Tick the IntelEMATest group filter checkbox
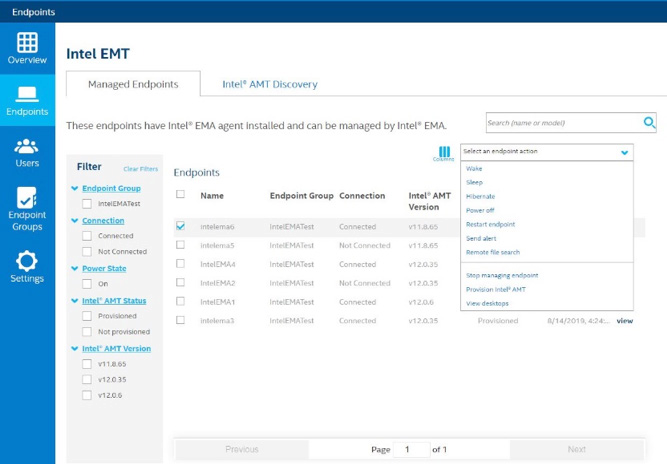This screenshot has width=667, height=464. (x=87, y=204)
